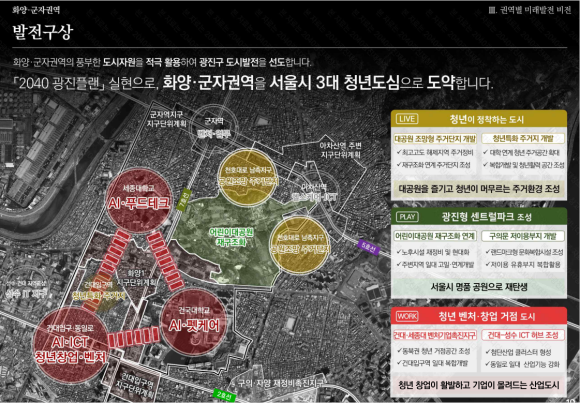
Task: Click the 주변지역 일대 고밀·연계개발 item
Action: coord(435,264)
